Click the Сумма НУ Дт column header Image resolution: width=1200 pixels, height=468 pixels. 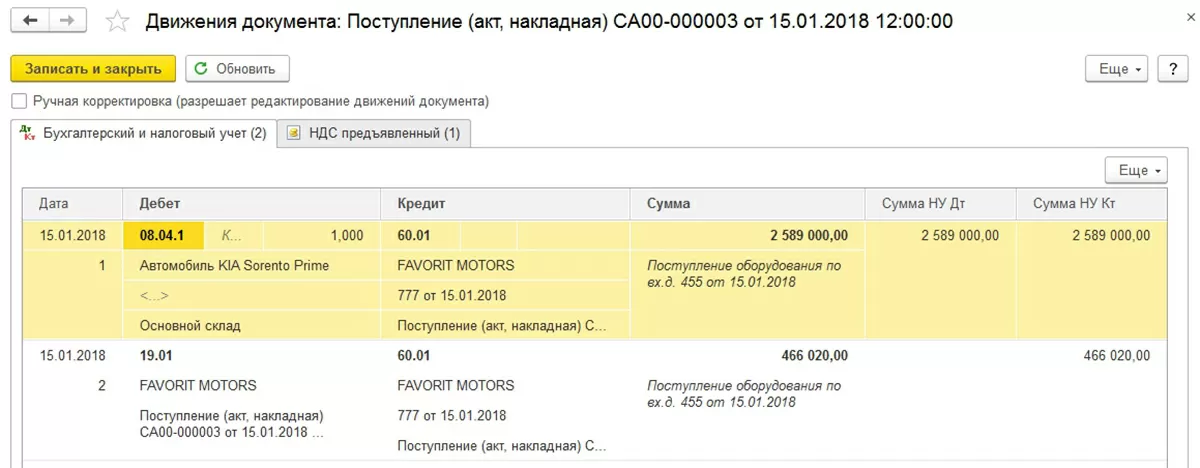[x=924, y=204]
